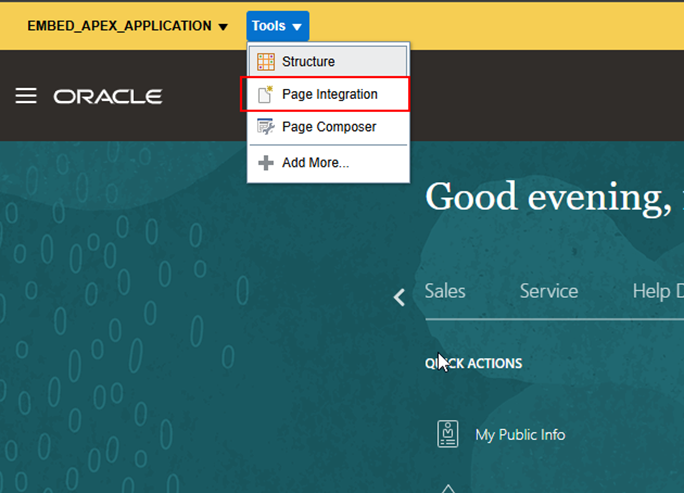The image size is (684, 493).
Task: Click the Page Composer wrench icon
Action: 266,127
